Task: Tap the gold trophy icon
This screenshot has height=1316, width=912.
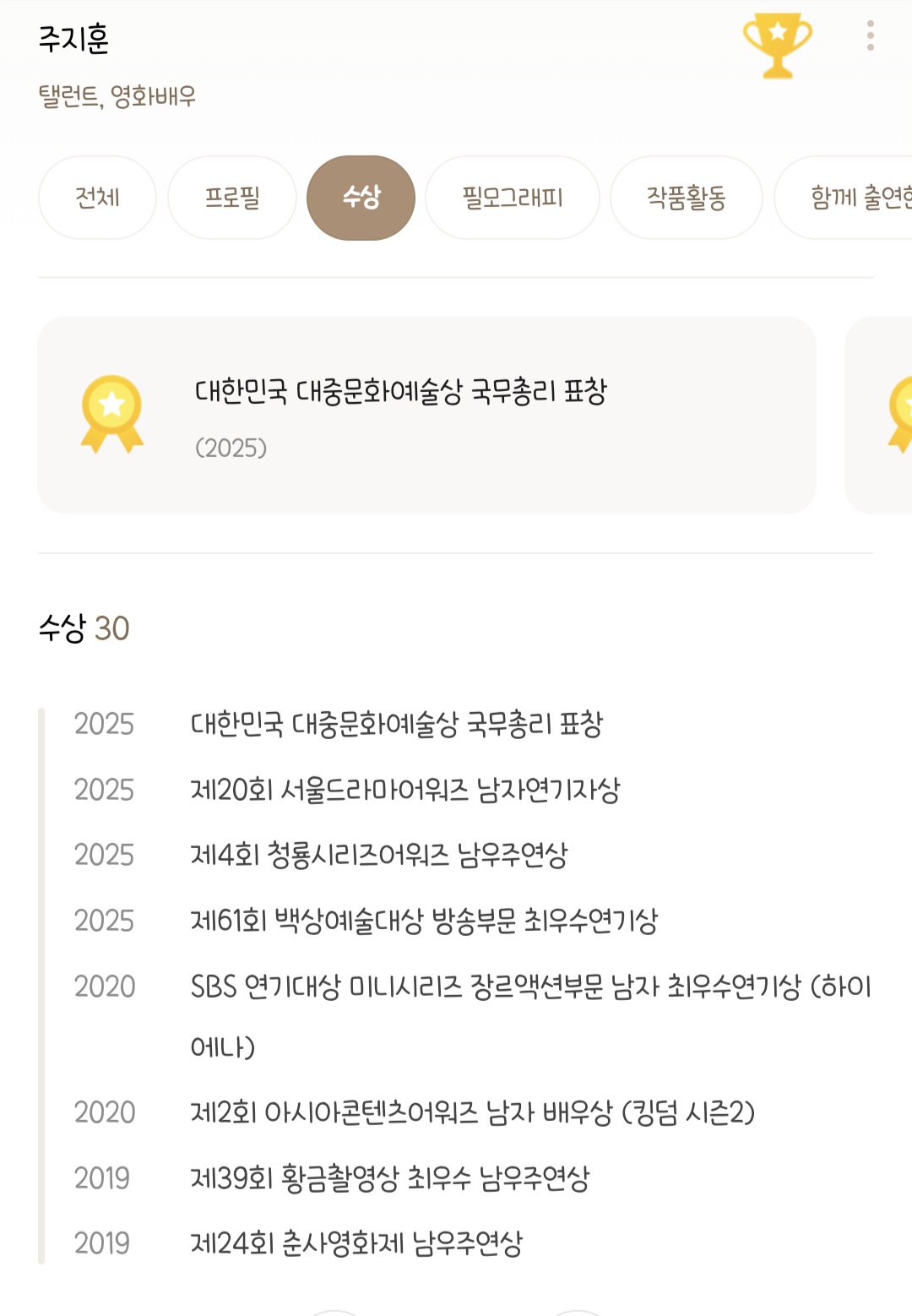Action: (777, 45)
